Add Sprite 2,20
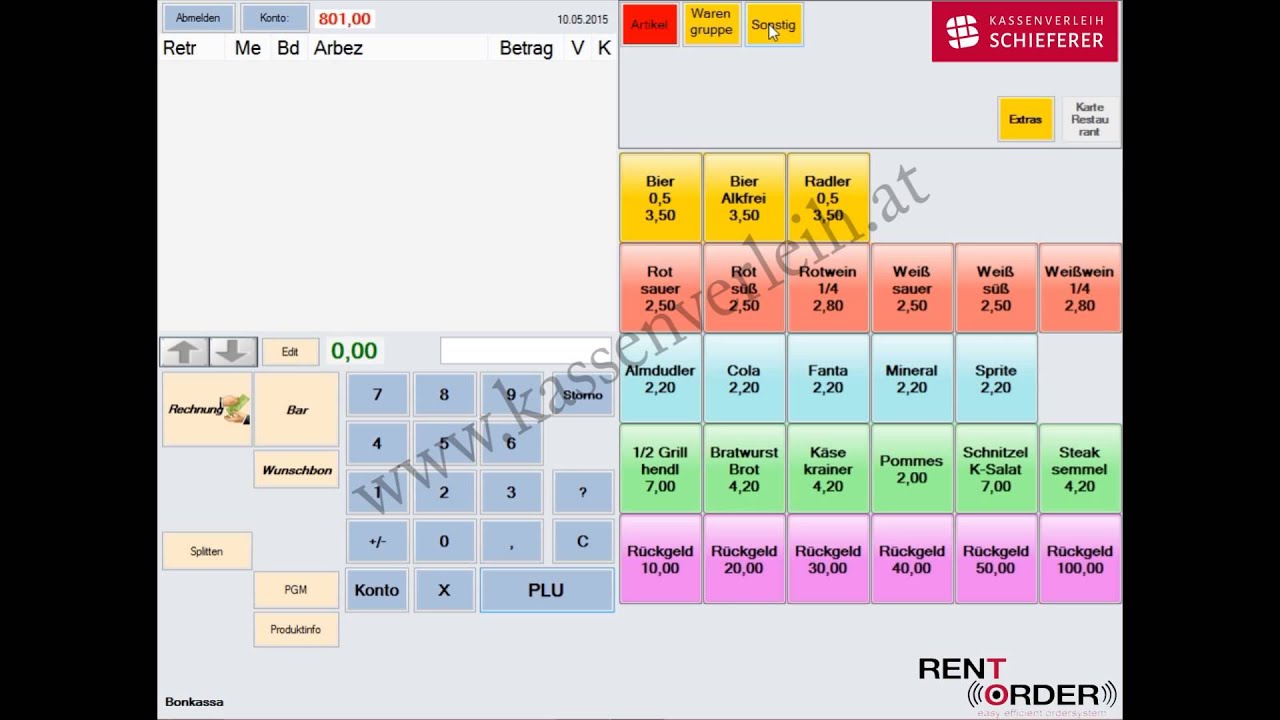Viewport: 1280px width, 720px height. click(996, 378)
